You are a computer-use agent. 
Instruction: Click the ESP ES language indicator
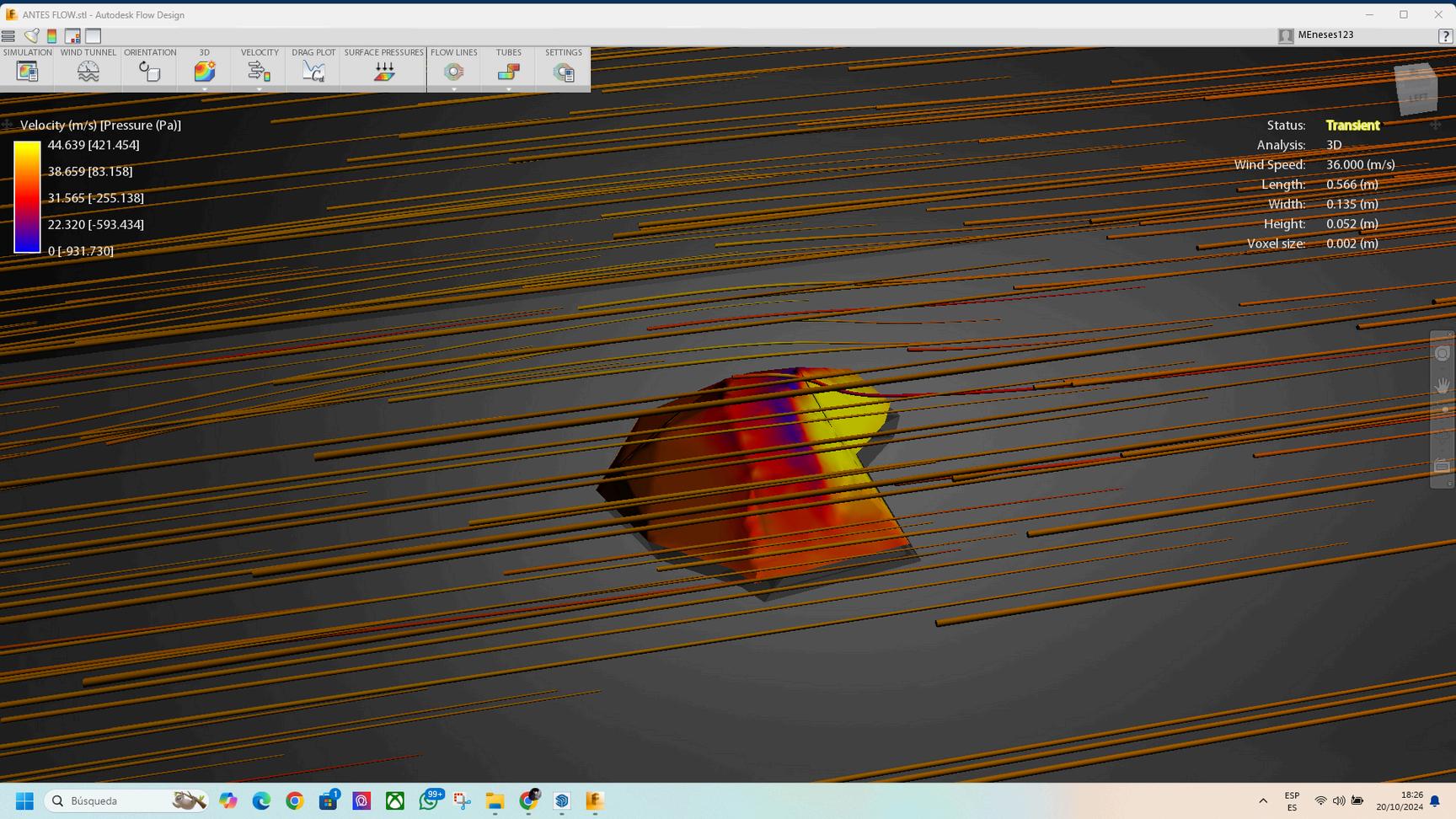1292,801
